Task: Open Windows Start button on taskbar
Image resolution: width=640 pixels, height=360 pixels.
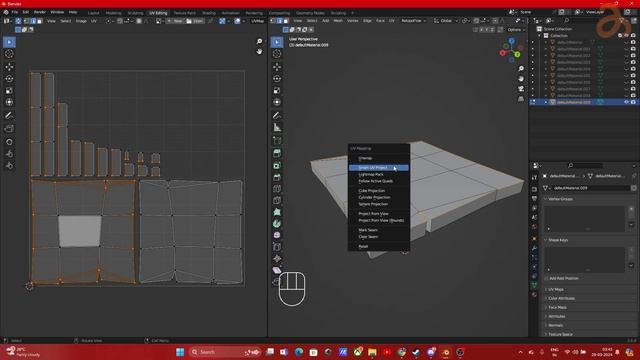Action: (x=180, y=352)
